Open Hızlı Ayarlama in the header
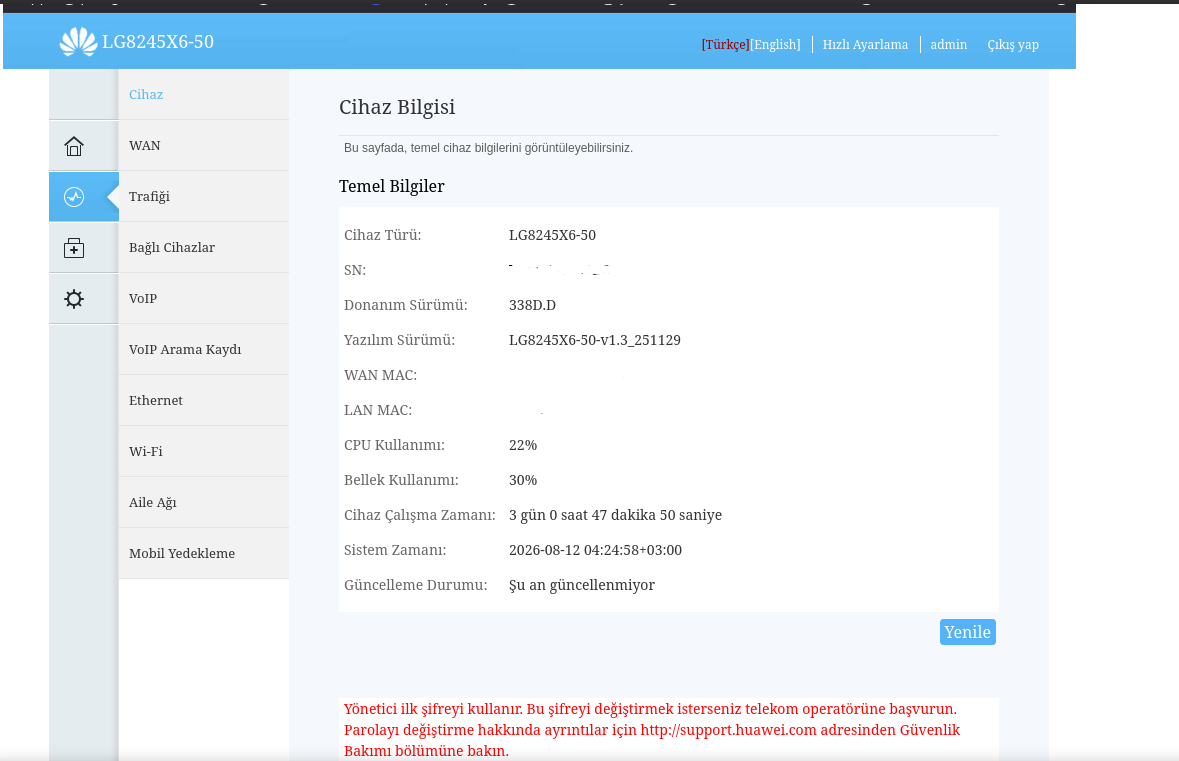Image resolution: width=1179 pixels, height=761 pixels. [x=865, y=45]
